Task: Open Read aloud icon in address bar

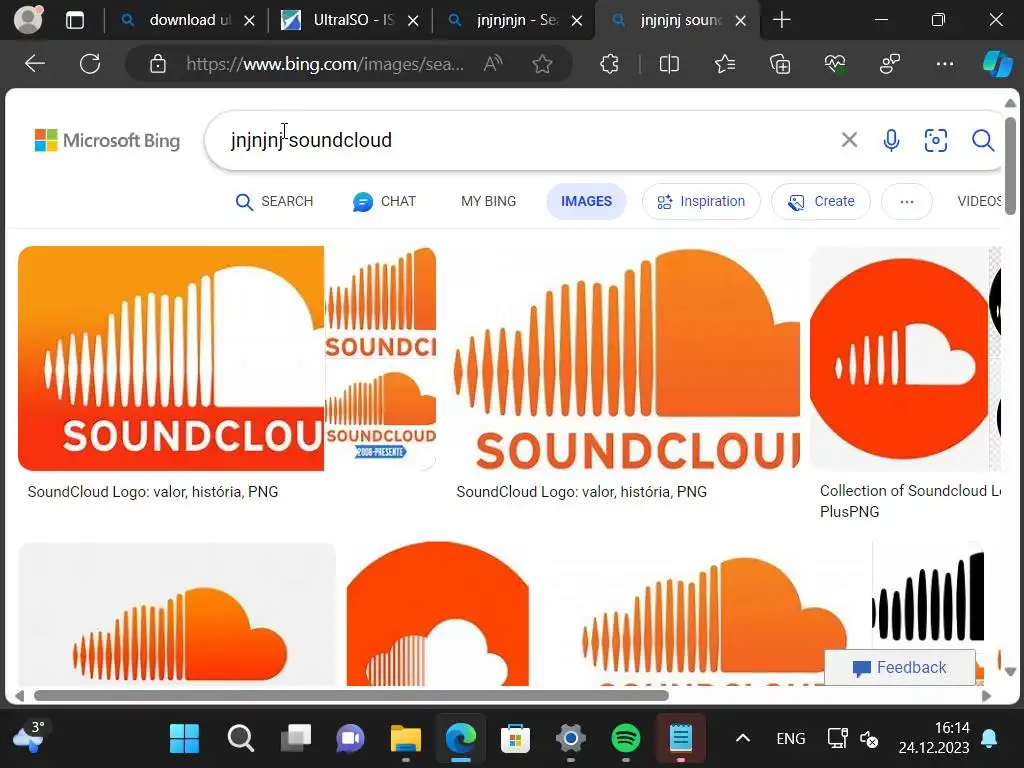Action: (493, 64)
